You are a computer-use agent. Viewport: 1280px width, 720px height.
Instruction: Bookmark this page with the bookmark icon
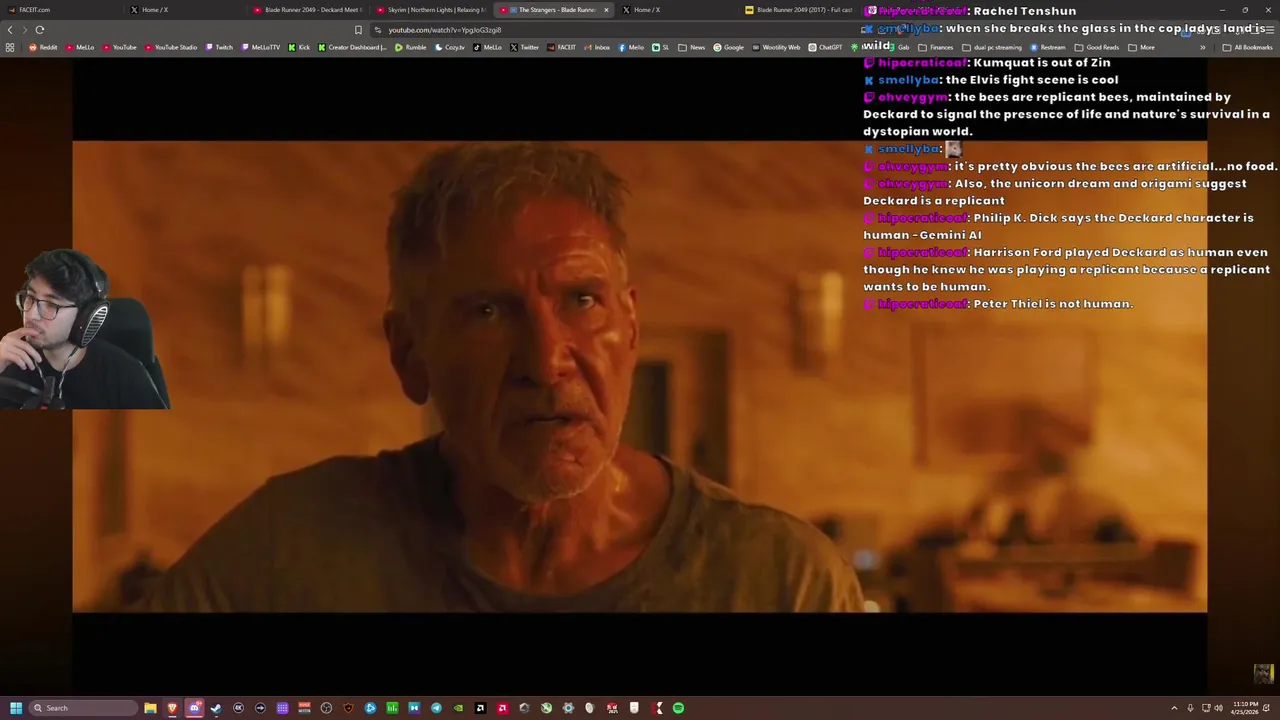(x=358, y=30)
